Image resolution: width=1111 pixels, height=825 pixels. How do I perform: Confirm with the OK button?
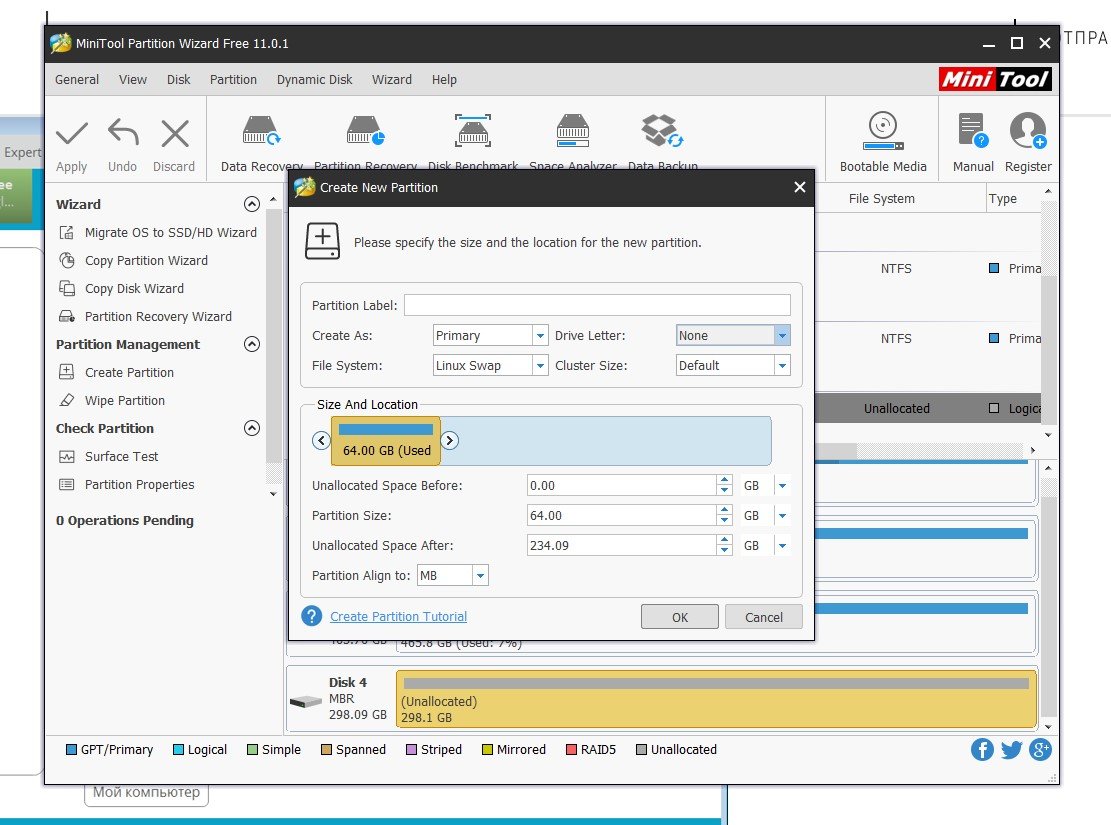click(679, 617)
